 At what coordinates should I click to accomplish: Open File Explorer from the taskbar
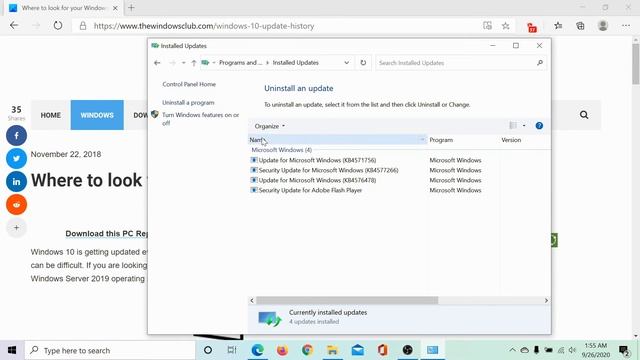[x=332, y=350]
